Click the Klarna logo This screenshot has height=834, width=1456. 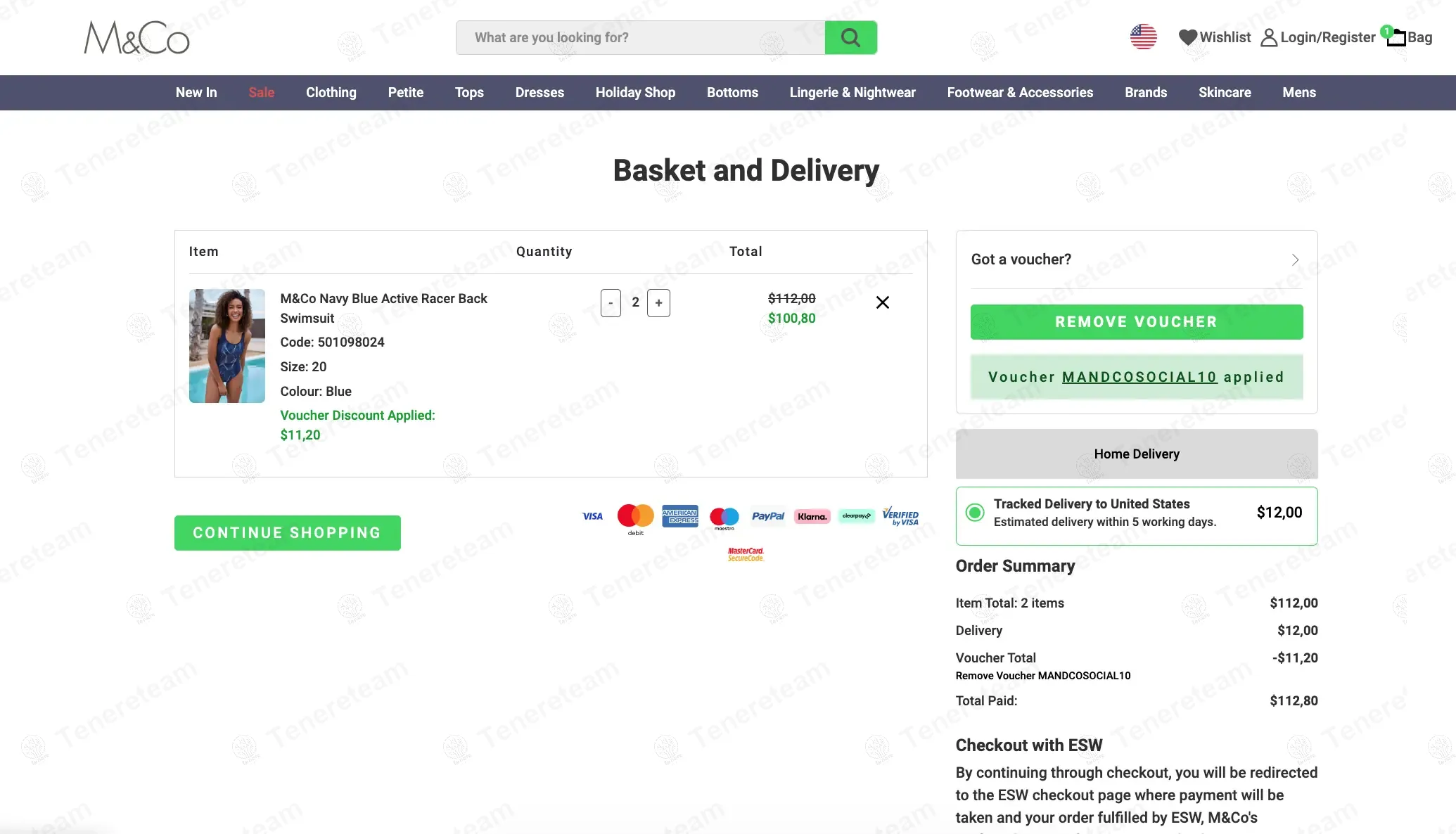(812, 516)
